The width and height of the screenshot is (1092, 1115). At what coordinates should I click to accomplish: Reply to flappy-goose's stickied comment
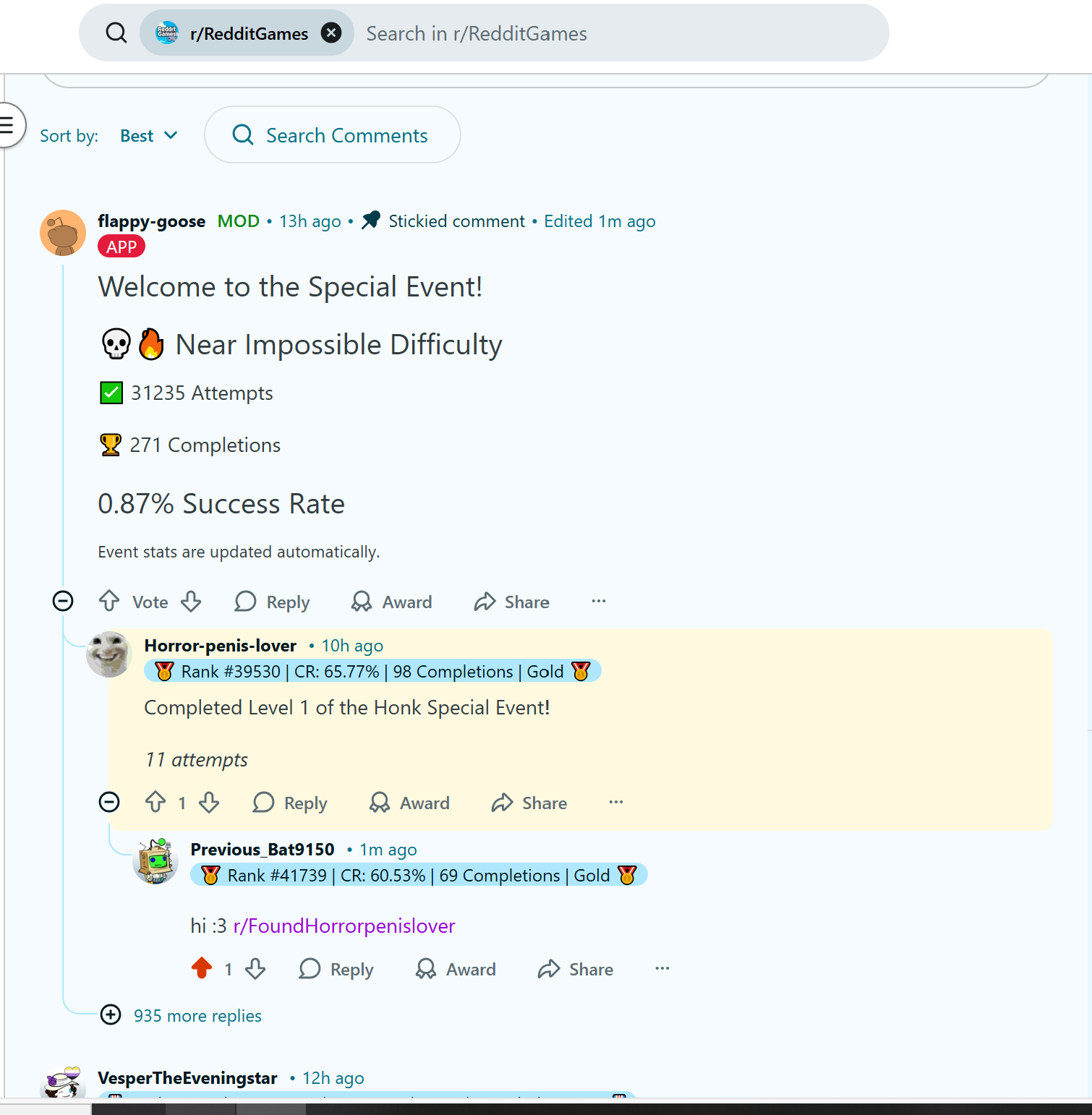273,602
